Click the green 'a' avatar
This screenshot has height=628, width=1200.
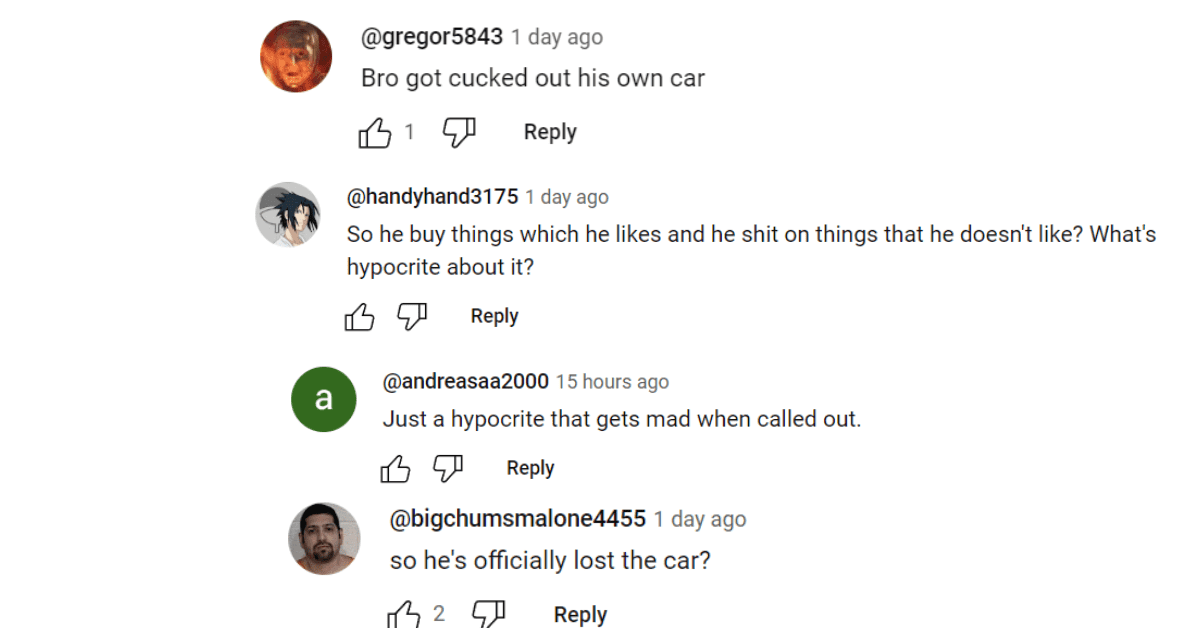point(323,399)
